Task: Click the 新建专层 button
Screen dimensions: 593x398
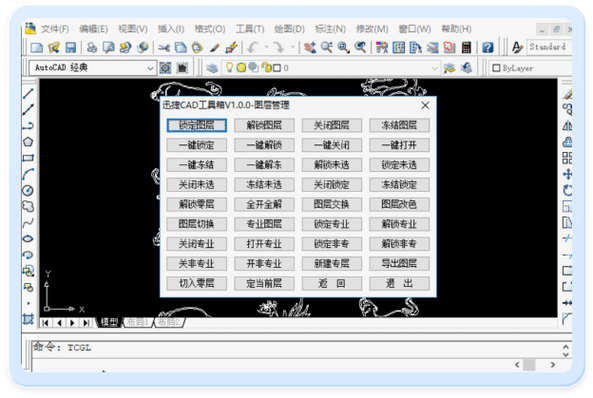Action: point(332,263)
